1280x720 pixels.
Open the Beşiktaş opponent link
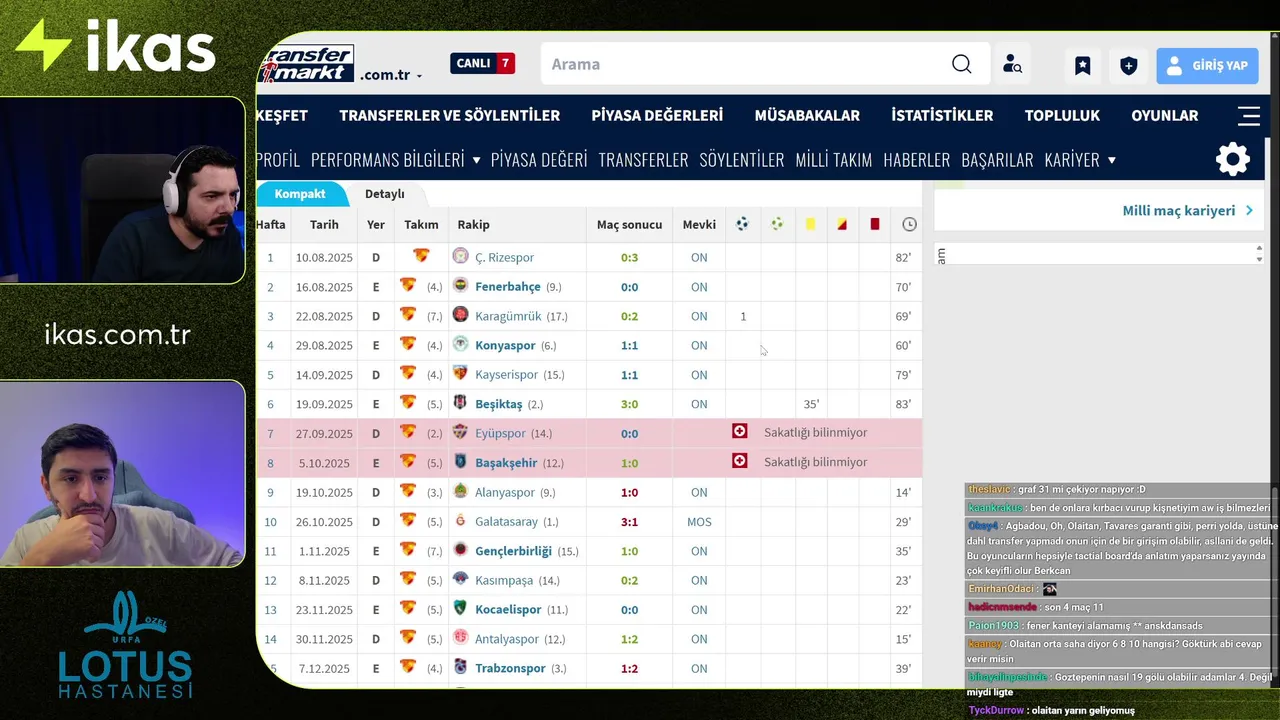click(499, 404)
